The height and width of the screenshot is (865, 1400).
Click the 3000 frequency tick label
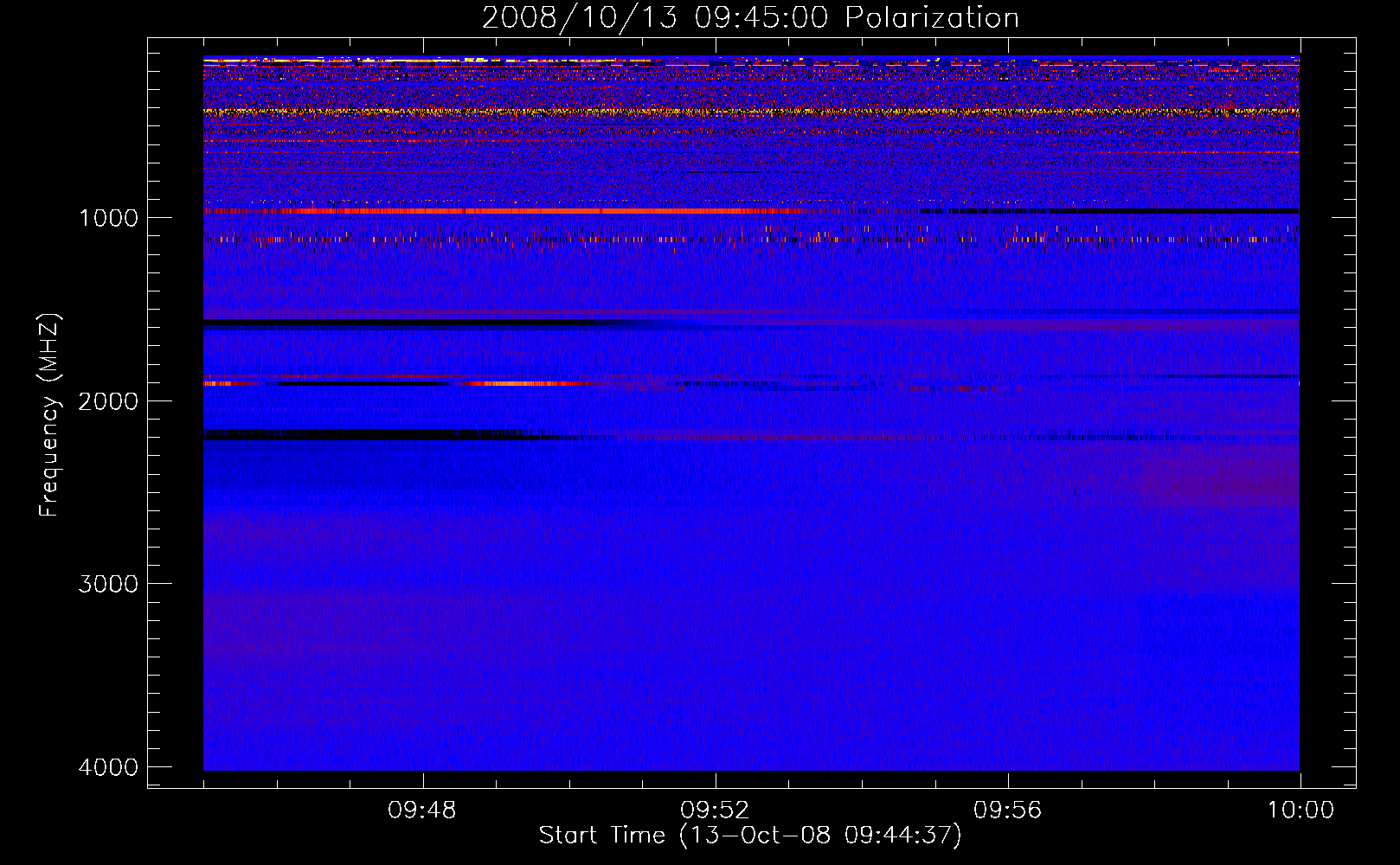click(x=108, y=584)
